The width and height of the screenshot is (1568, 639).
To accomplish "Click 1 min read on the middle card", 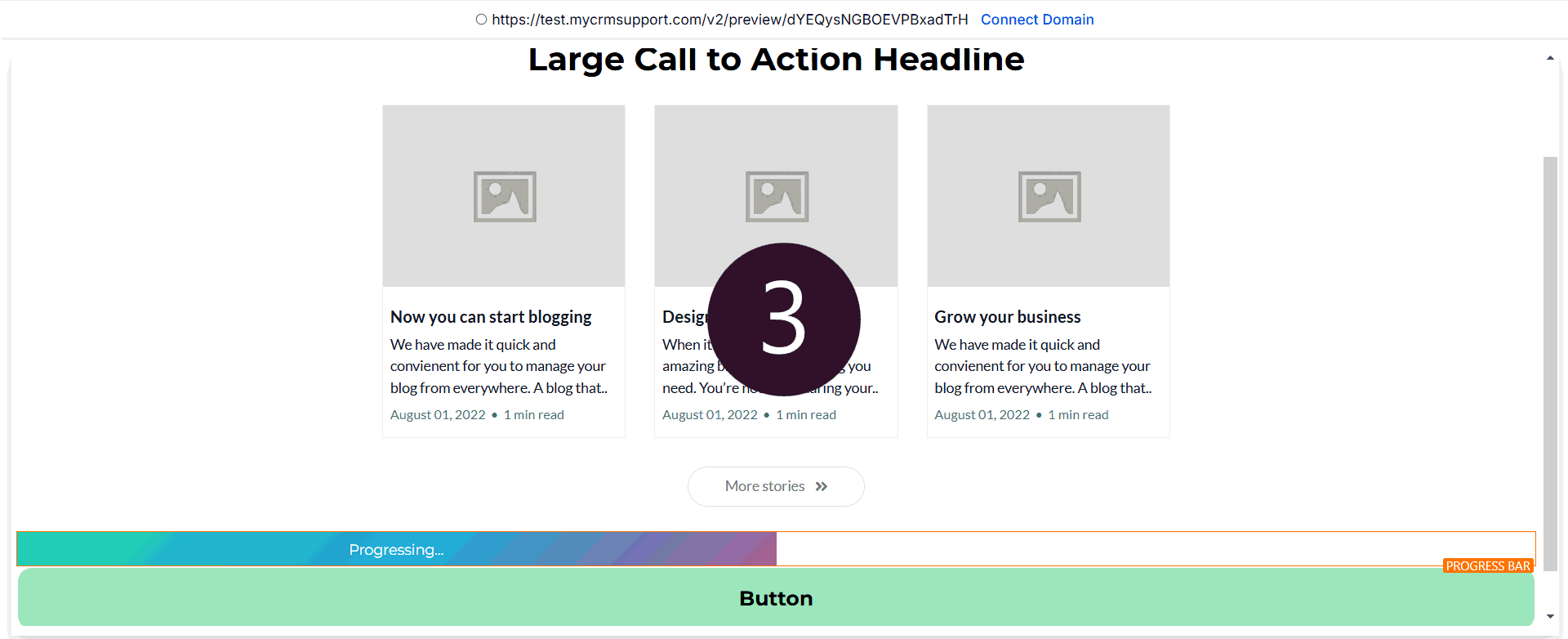I will (806, 415).
